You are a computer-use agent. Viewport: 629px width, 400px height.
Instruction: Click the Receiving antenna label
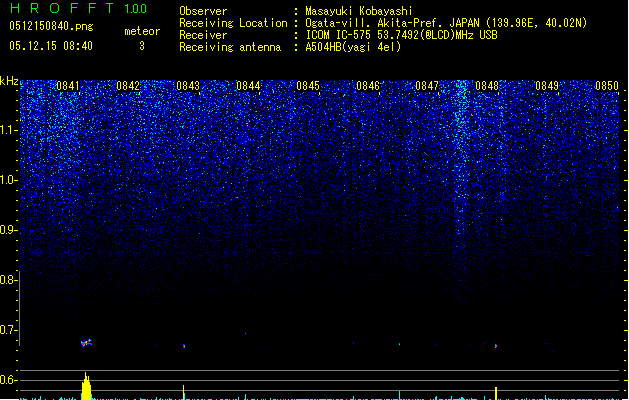tap(230, 47)
